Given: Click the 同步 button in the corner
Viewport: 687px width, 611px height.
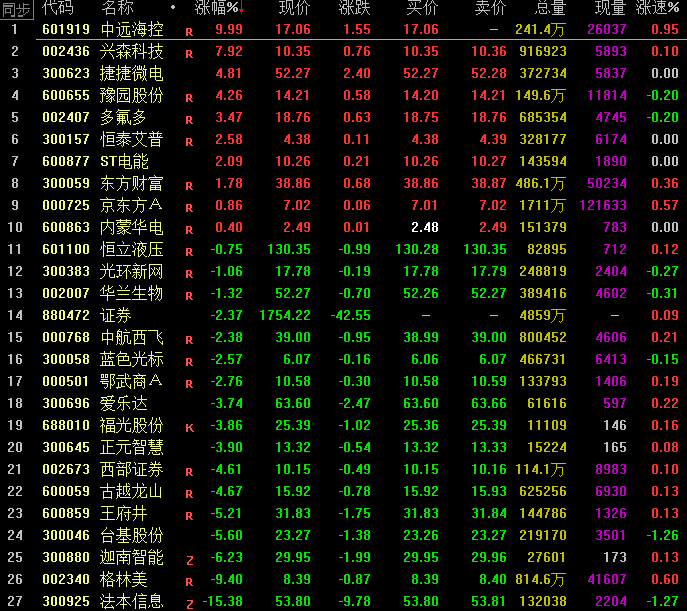Looking at the screenshot, I should (x=17, y=9).
